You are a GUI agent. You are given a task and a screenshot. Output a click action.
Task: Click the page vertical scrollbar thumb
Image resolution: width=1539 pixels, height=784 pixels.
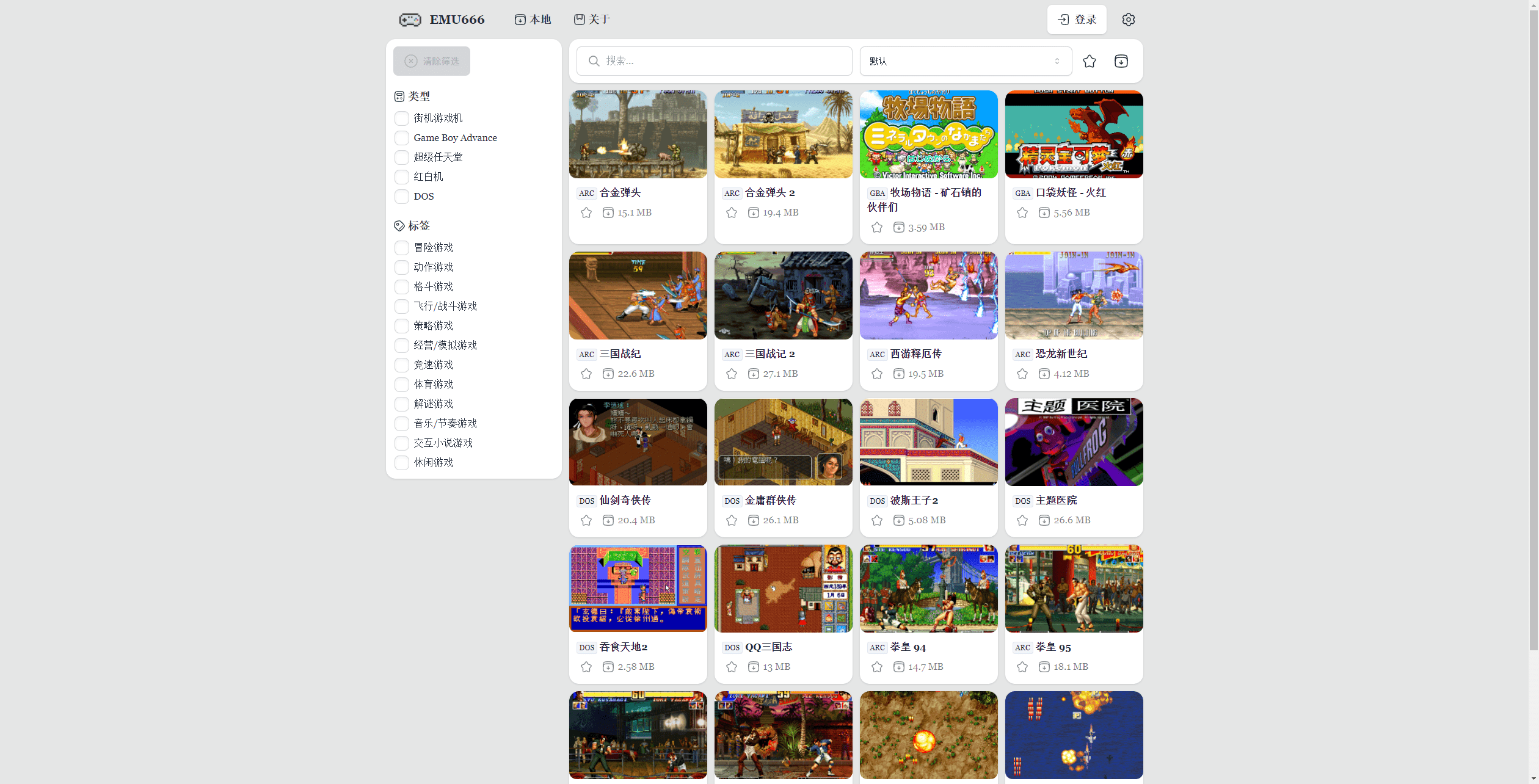tap(1534, 330)
